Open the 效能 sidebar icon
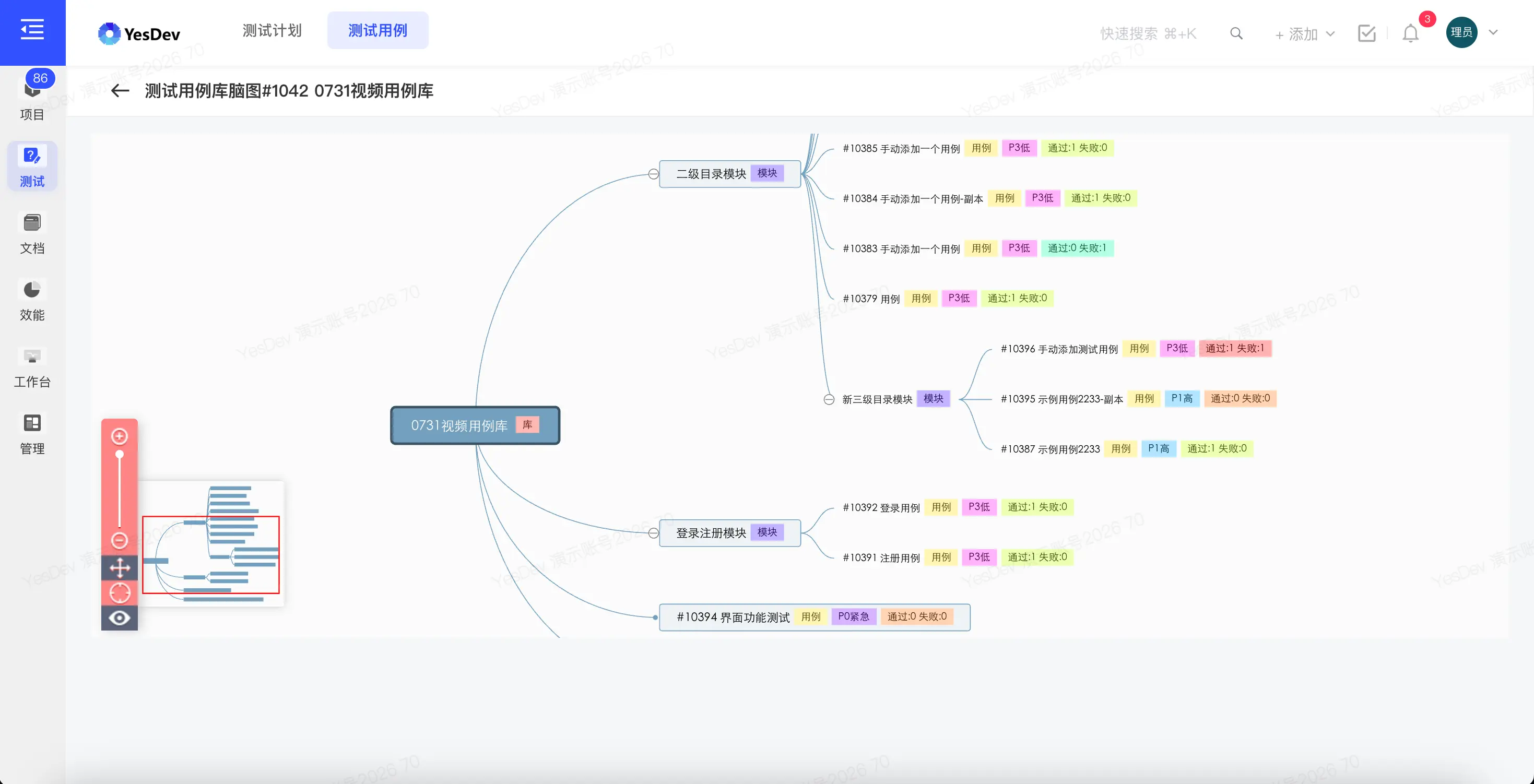The height and width of the screenshot is (784, 1534). (x=32, y=301)
